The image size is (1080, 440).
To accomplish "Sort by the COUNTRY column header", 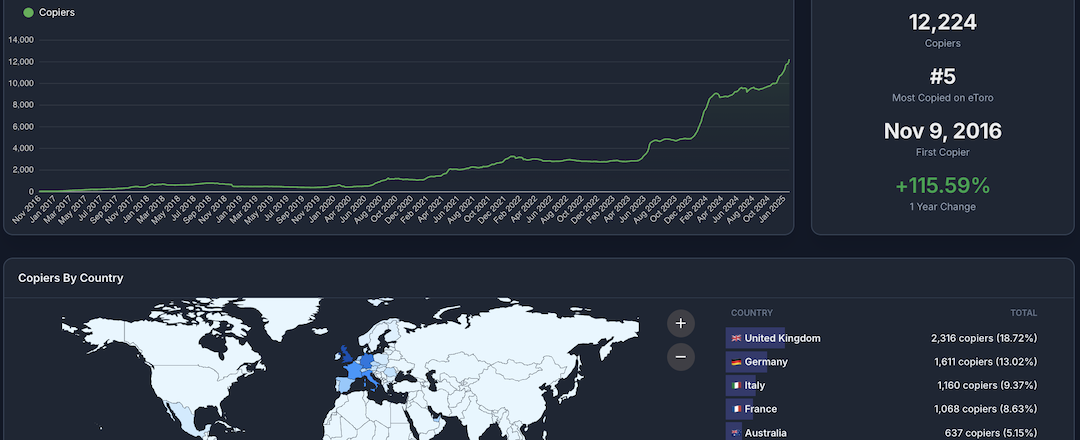I will [751, 313].
